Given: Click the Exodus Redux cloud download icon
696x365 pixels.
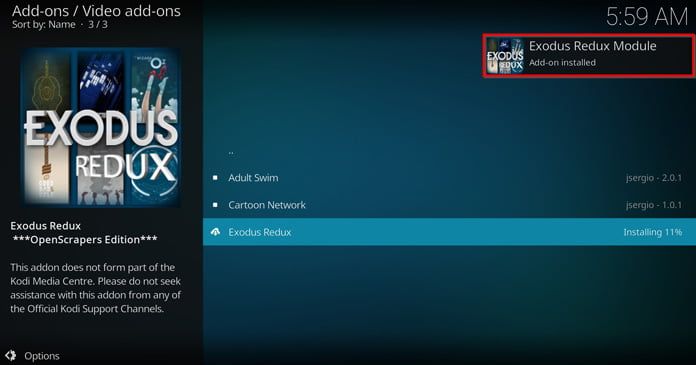Looking at the screenshot, I should coord(215,232).
